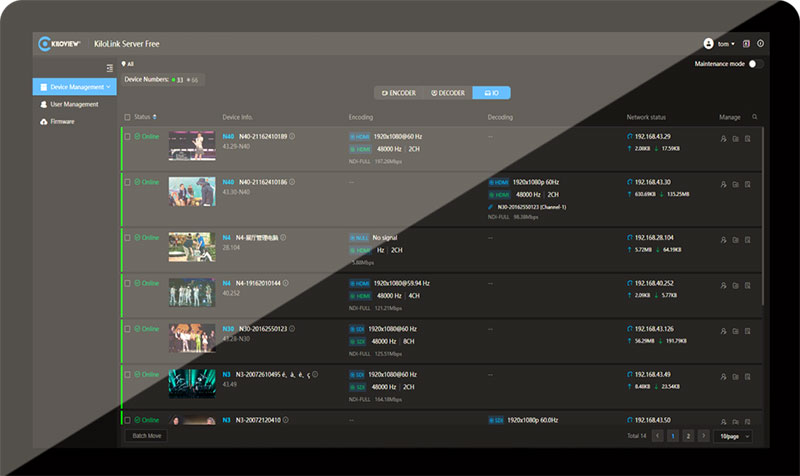The image size is (800, 476).
Task: Click the tom user avatar
Action: tap(708, 44)
